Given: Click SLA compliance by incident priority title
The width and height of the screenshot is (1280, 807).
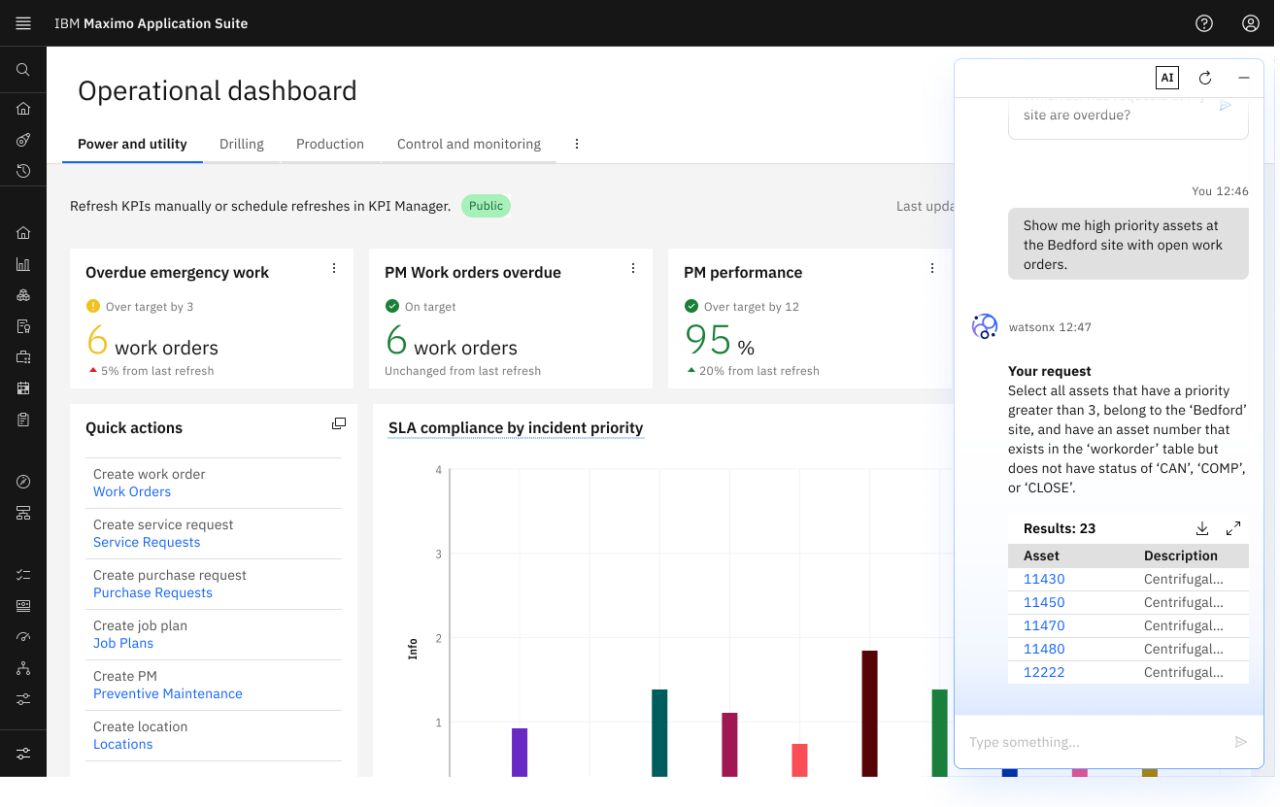Looking at the screenshot, I should tap(516, 428).
